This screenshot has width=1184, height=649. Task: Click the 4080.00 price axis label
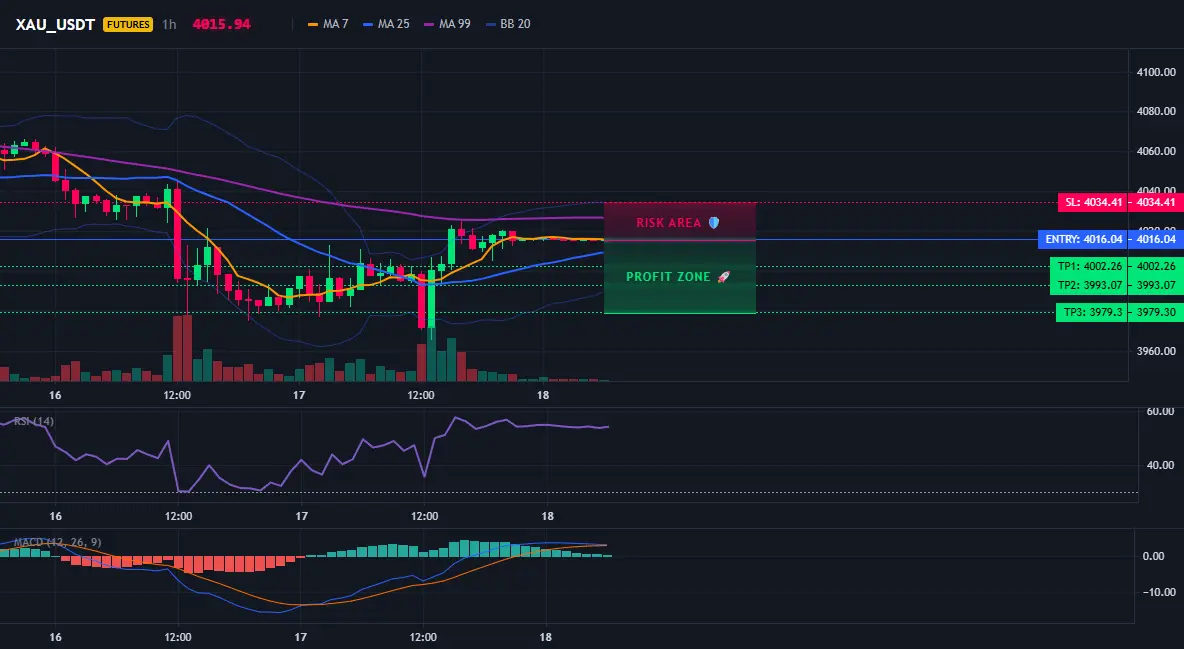click(x=1156, y=111)
